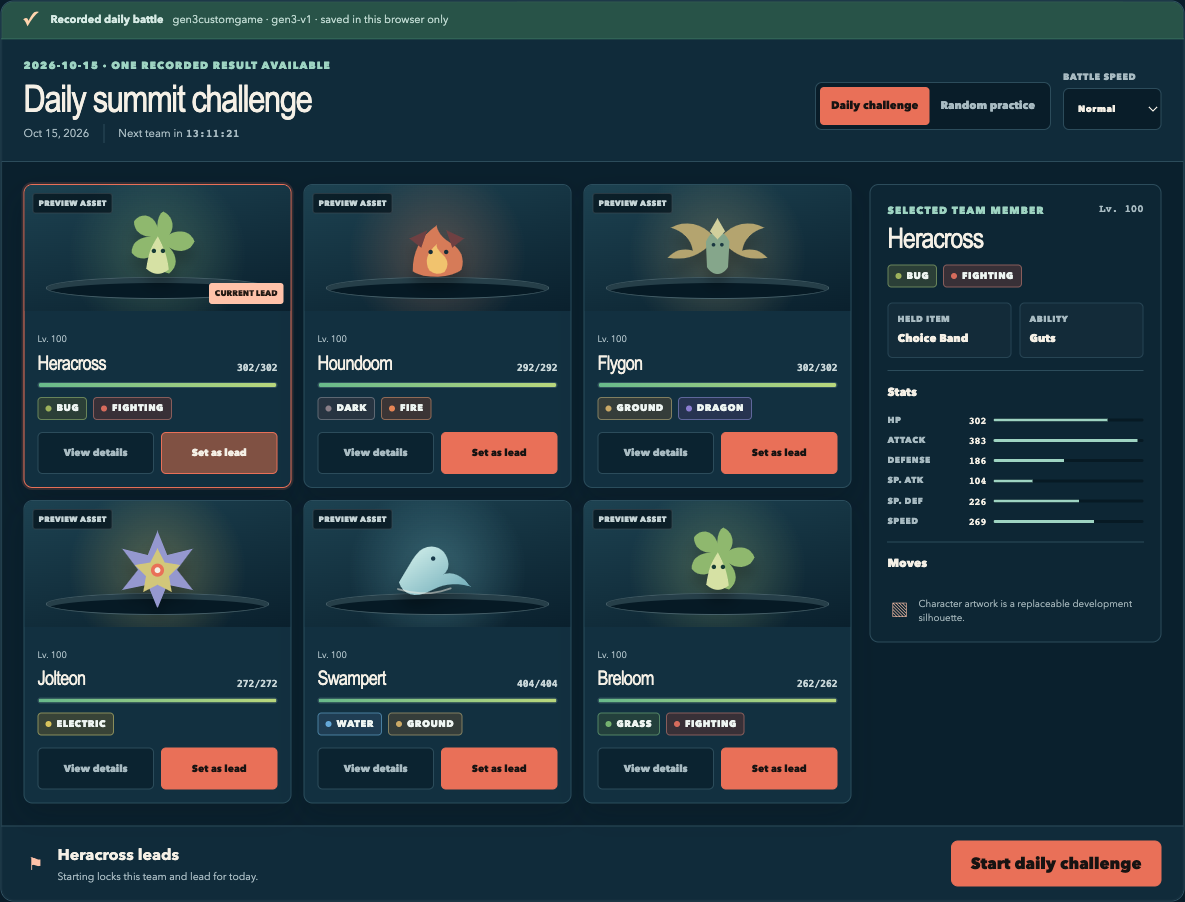The height and width of the screenshot is (902, 1185).
Task: Click the Speed stat bar in Stats
Action: pos(1068,521)
